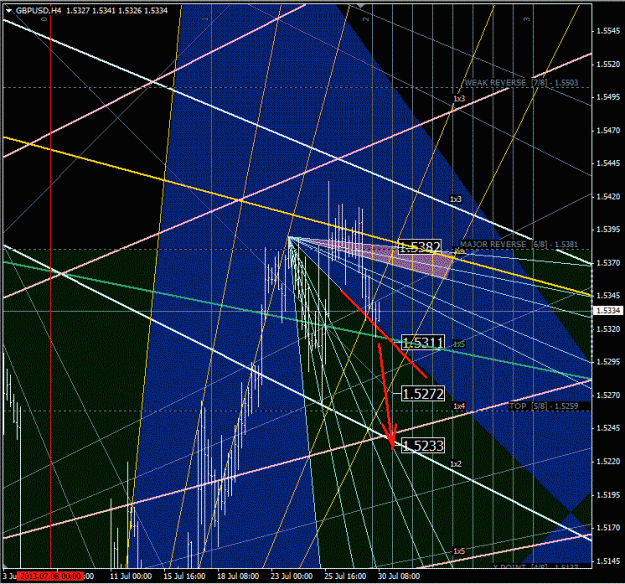Click the 23 Jul 00:00 time axis label
625x584 pixels.
pos(291,576)
